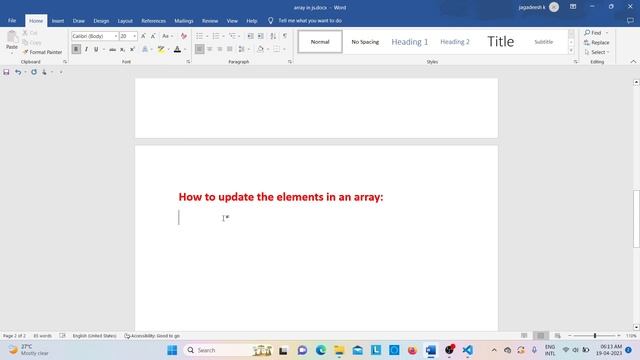This screenshot has width=640, height=360.
Task: Sort the selected text
Action: [273, 36]
